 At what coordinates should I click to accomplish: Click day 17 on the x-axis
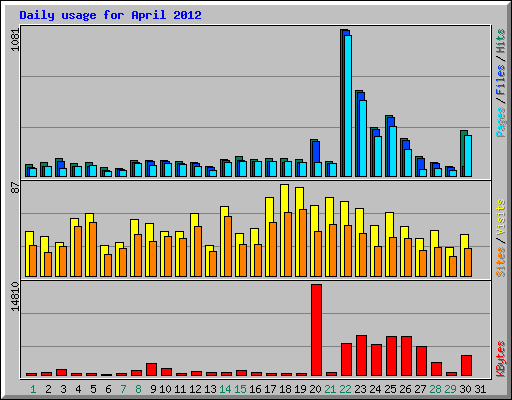(270, 389)
